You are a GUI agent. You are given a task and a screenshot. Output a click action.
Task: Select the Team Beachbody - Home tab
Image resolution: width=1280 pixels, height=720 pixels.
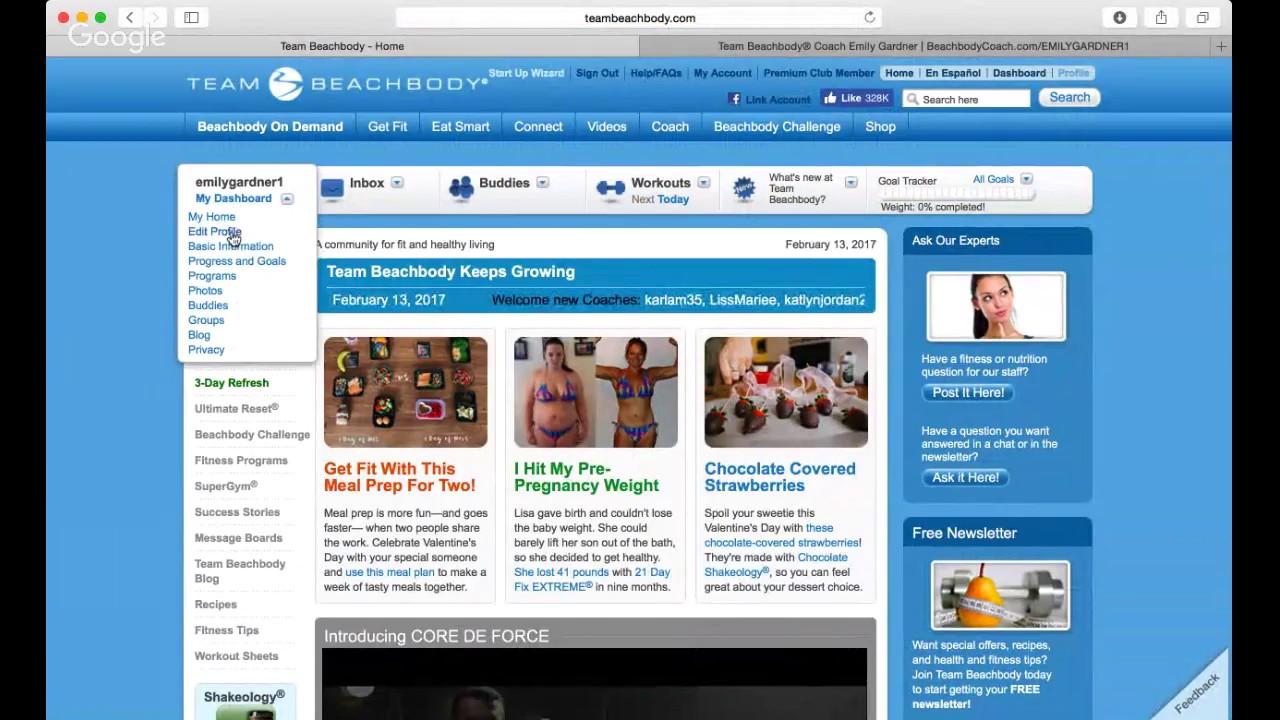pos(342,46)
